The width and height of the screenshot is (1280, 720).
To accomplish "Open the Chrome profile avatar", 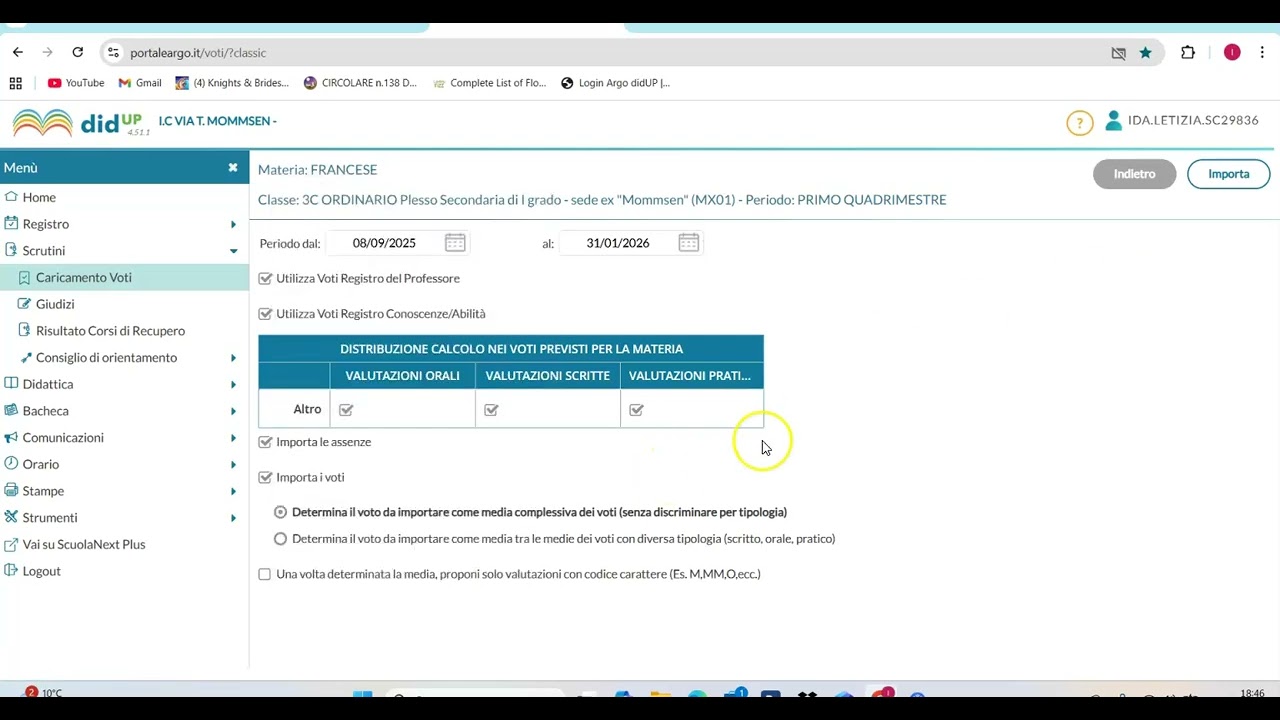I will pyautogui.click(x=1232, y=52).
